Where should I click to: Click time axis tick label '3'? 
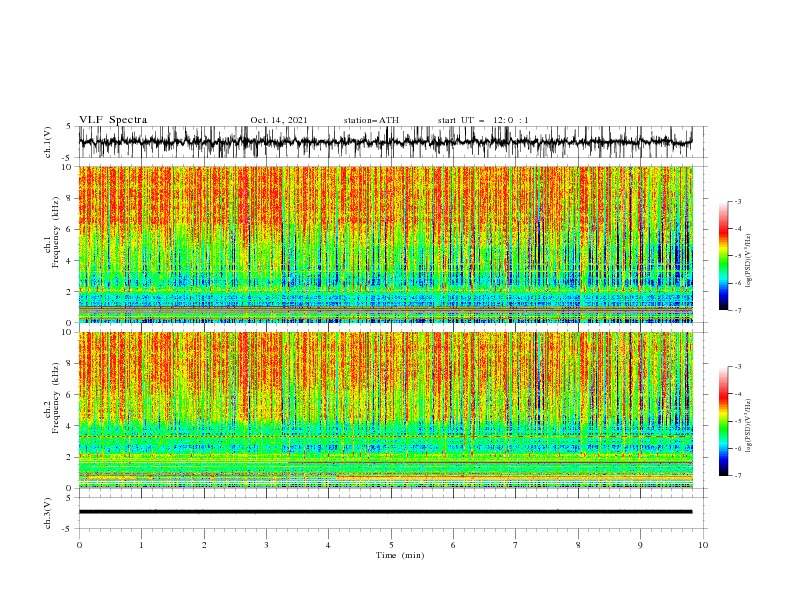[x=266, y=545]
